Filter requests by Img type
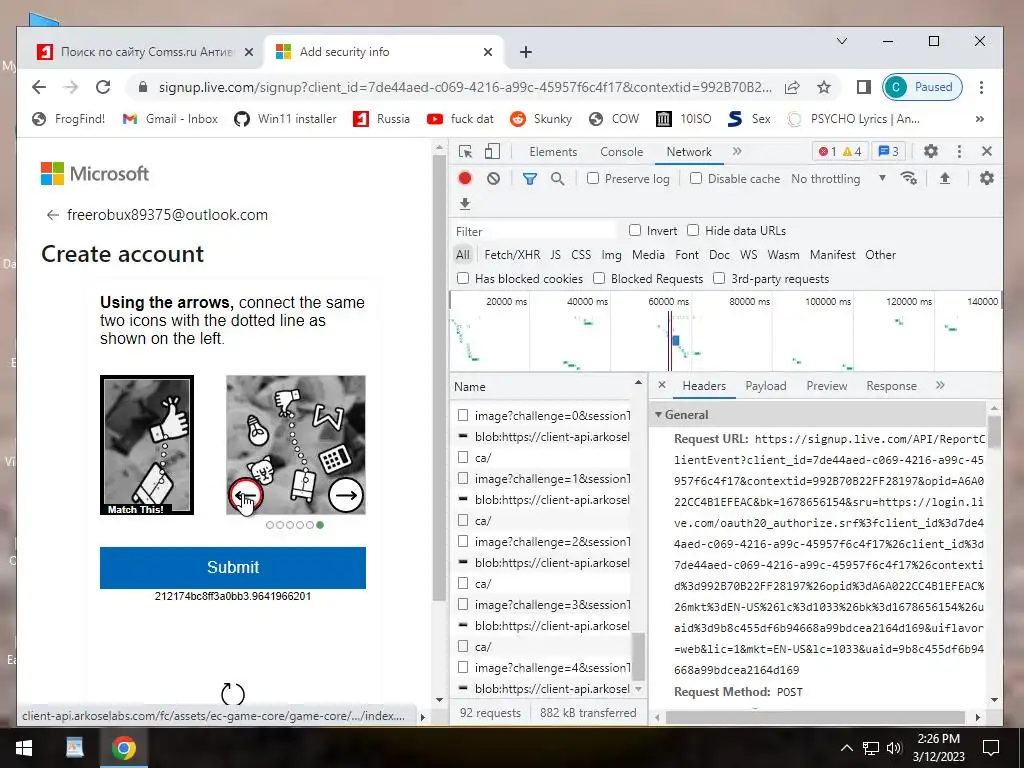1024x768 pixels. 611,255
